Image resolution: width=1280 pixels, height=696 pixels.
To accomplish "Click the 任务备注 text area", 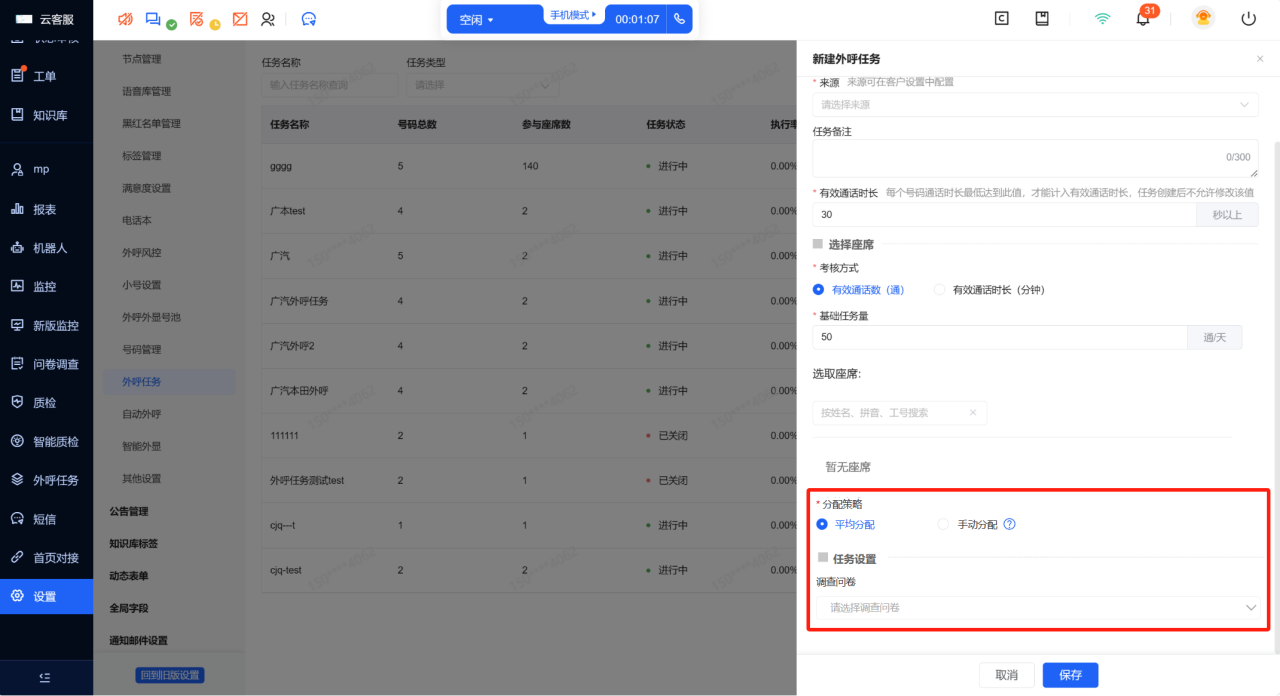I will click(x=1035, y=157).
